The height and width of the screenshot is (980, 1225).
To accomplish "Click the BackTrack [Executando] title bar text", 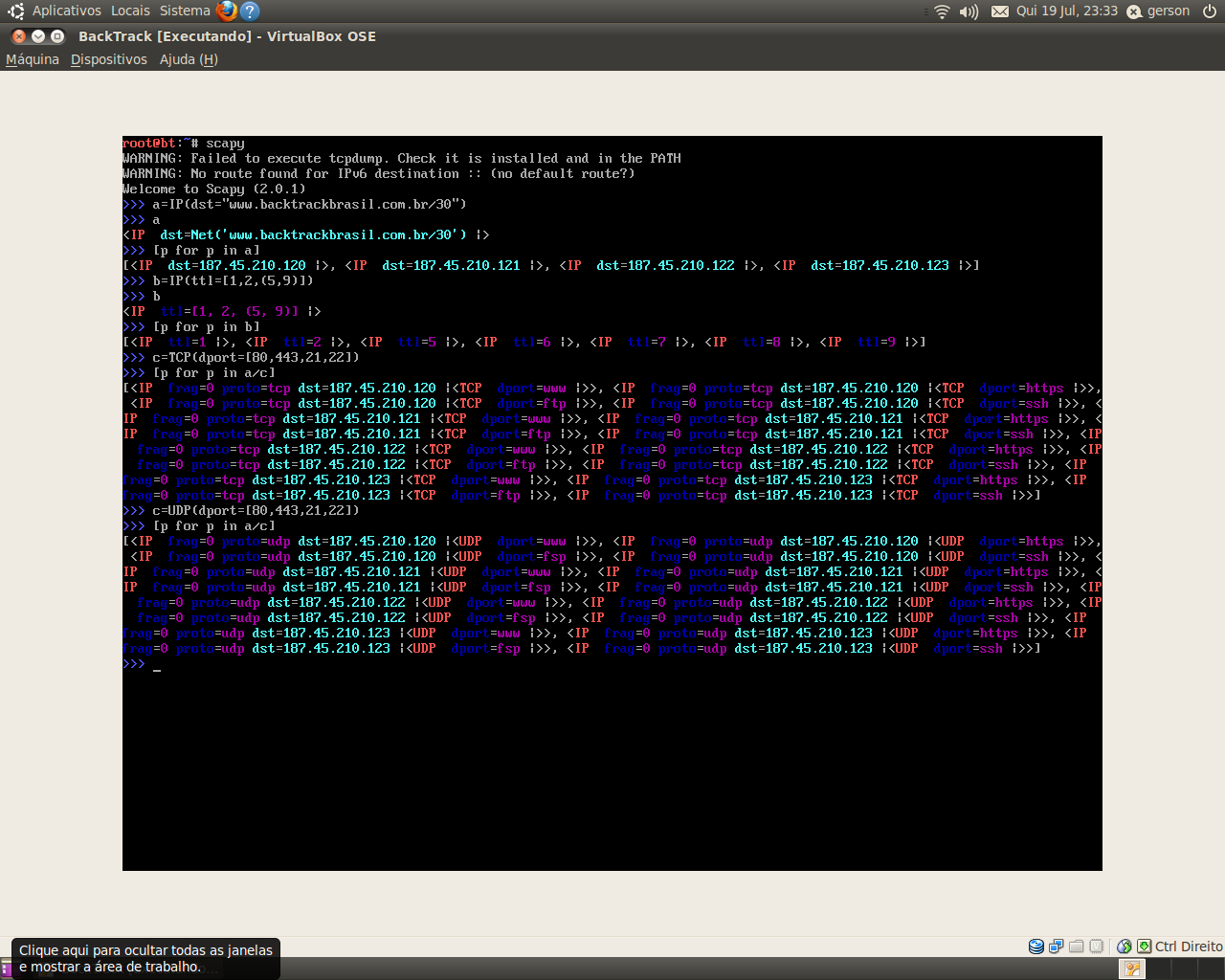I will pos(227,36).
